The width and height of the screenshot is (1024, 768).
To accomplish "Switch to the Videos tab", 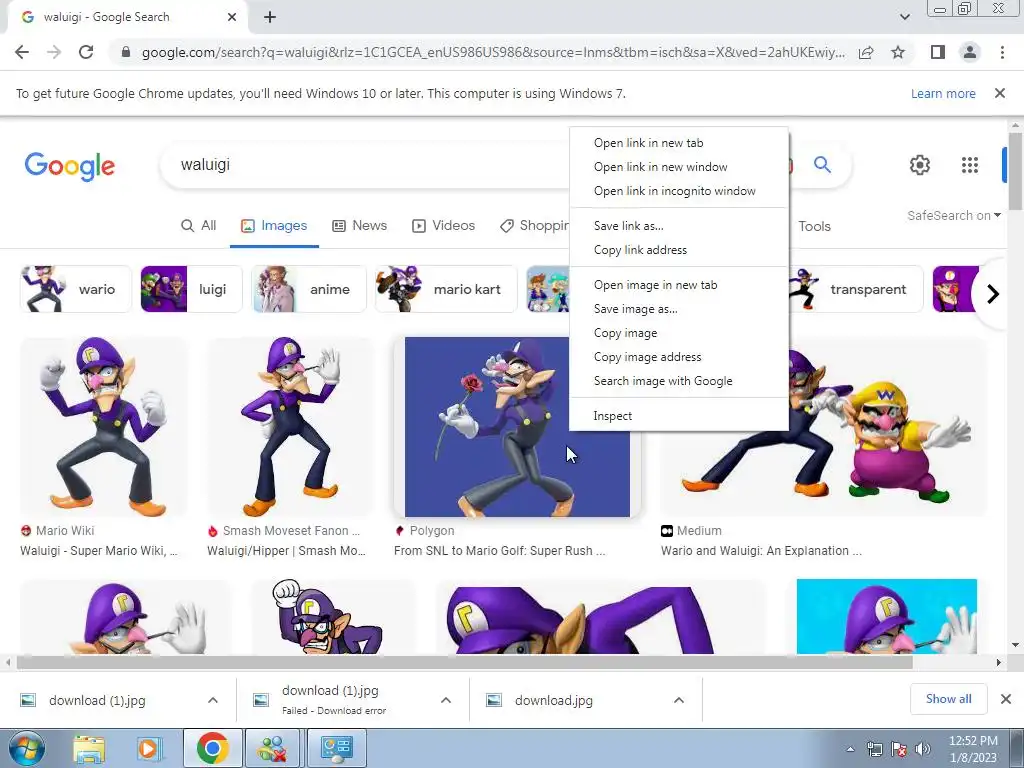I will pos(443,226).
